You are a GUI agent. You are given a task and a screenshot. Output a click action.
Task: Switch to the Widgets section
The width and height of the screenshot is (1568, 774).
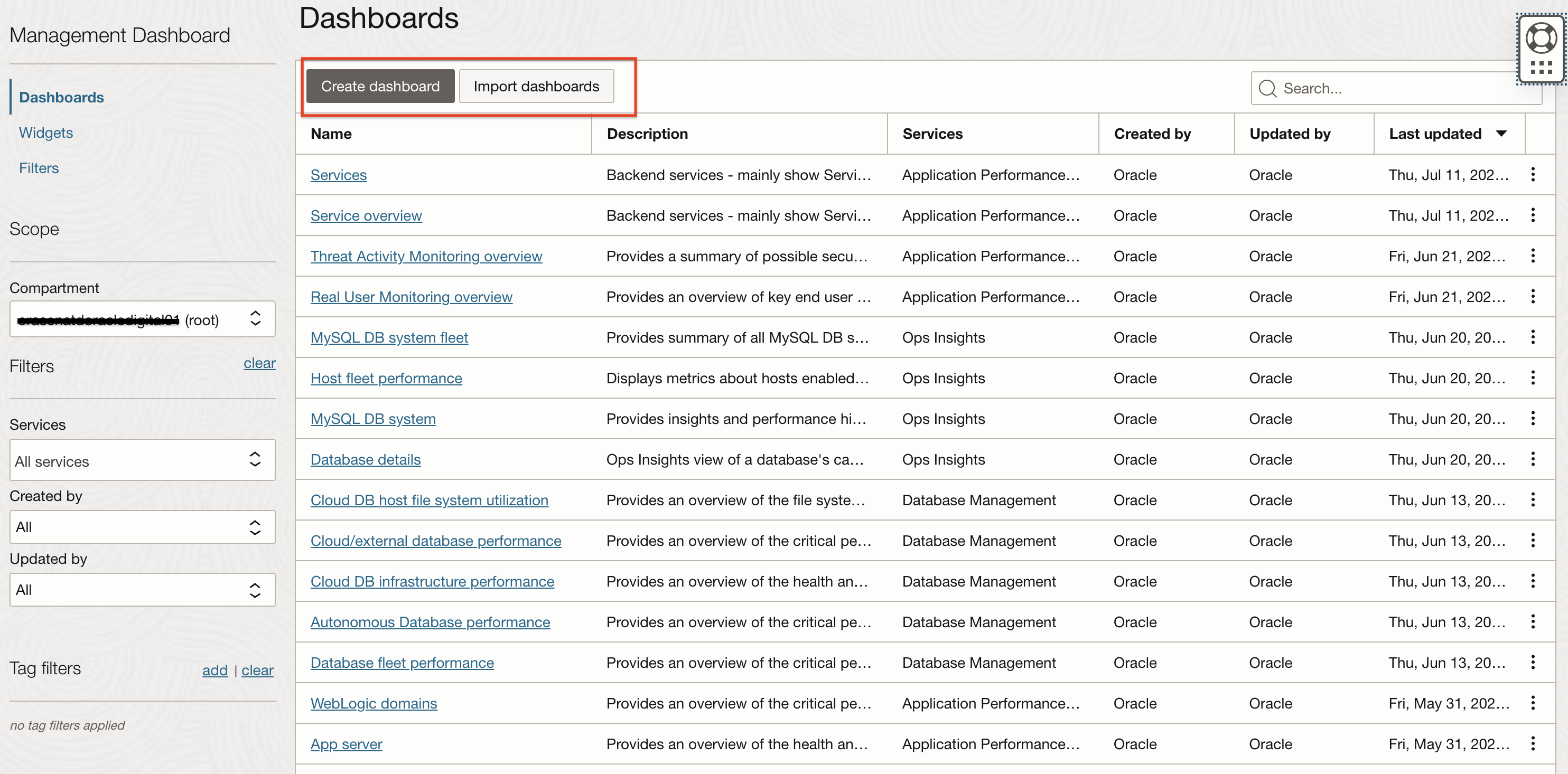point(45,133)
